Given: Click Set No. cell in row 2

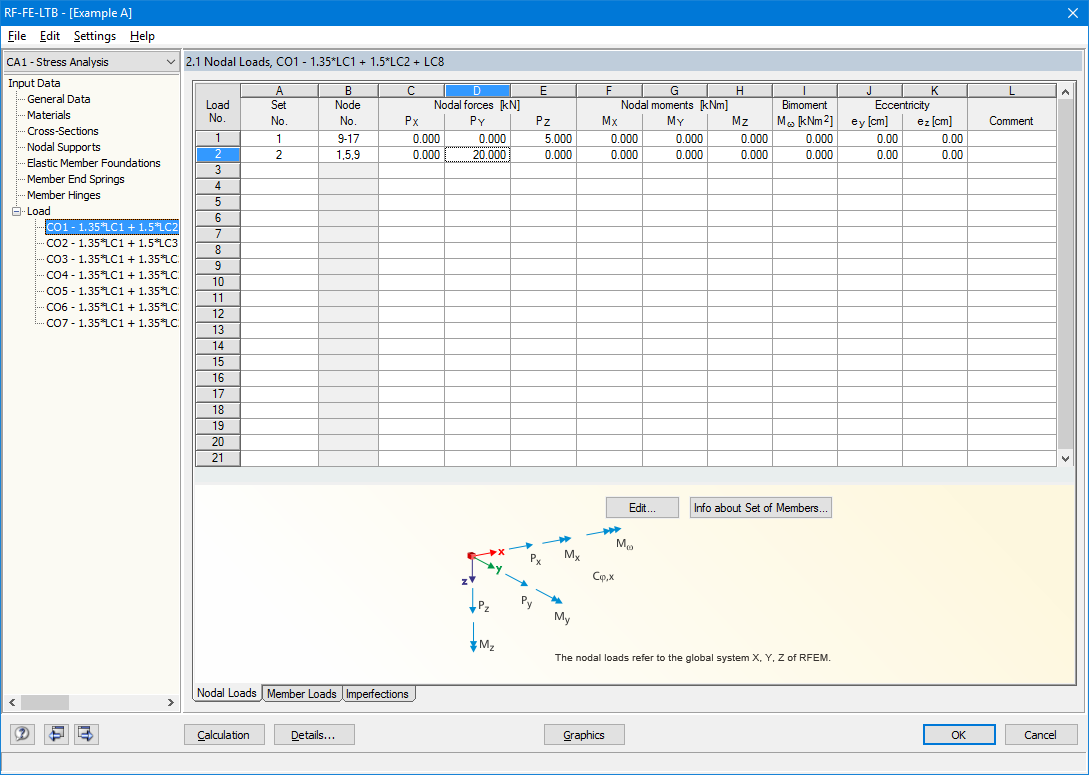Looking at the screenshot, I should [279, 155].
